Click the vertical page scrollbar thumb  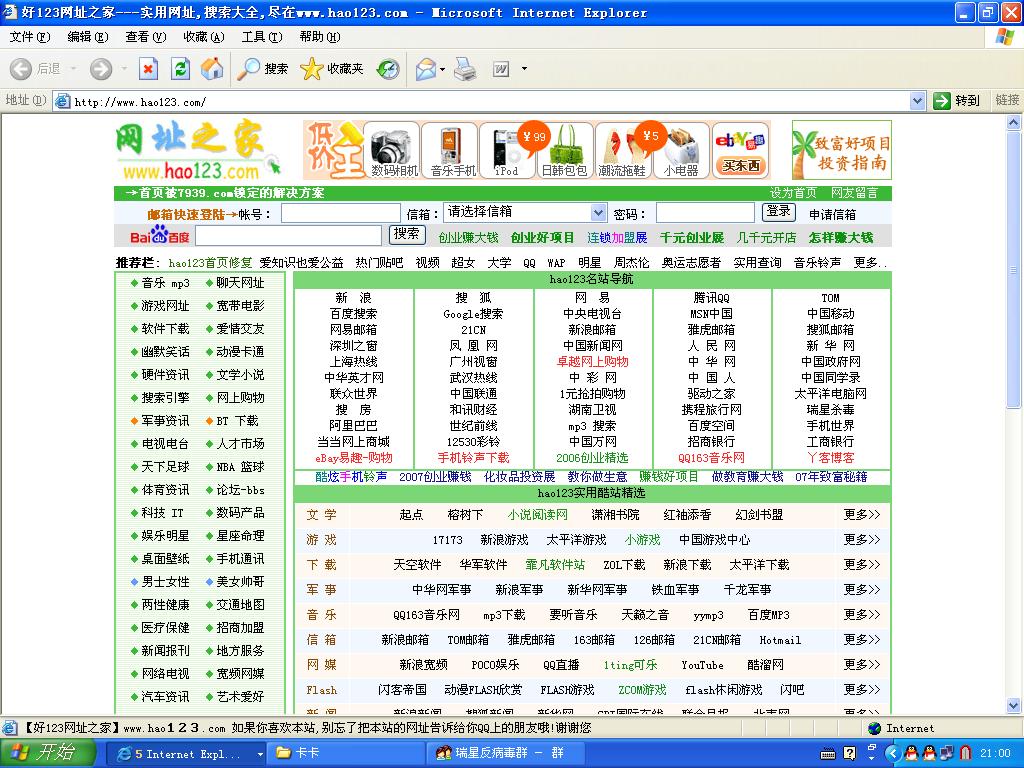pos(1015,270)
